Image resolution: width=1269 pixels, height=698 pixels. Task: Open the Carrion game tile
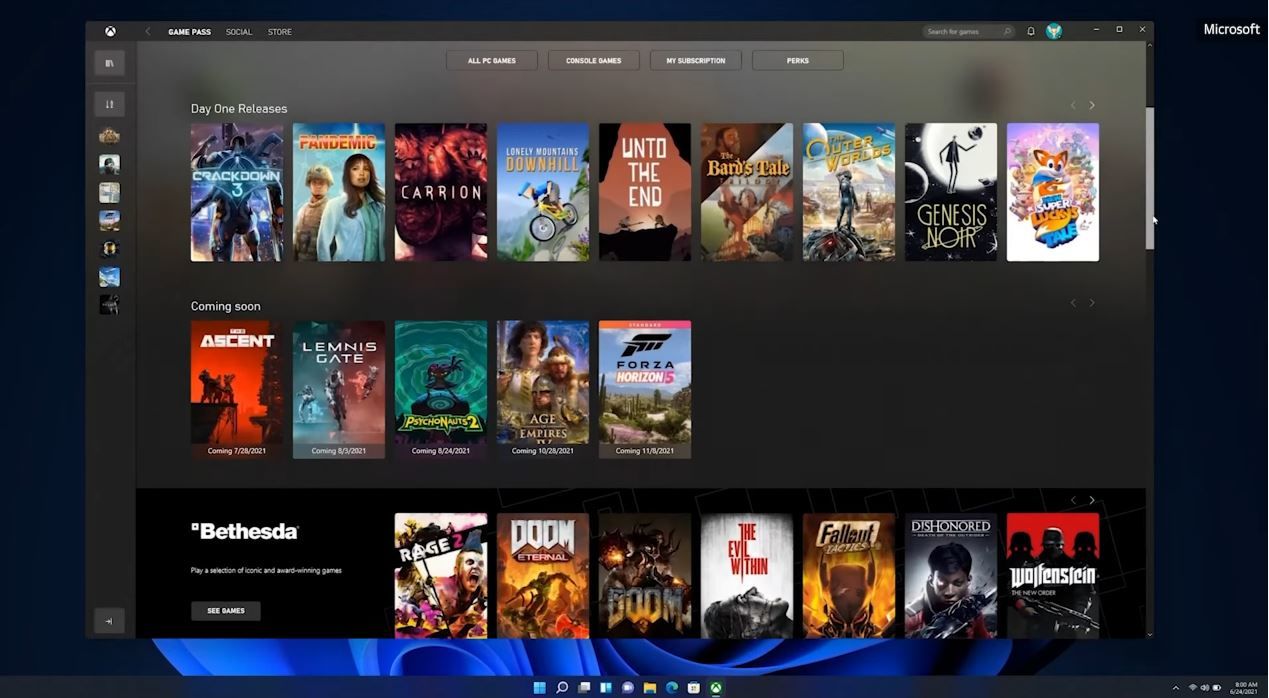pos(441,192)
